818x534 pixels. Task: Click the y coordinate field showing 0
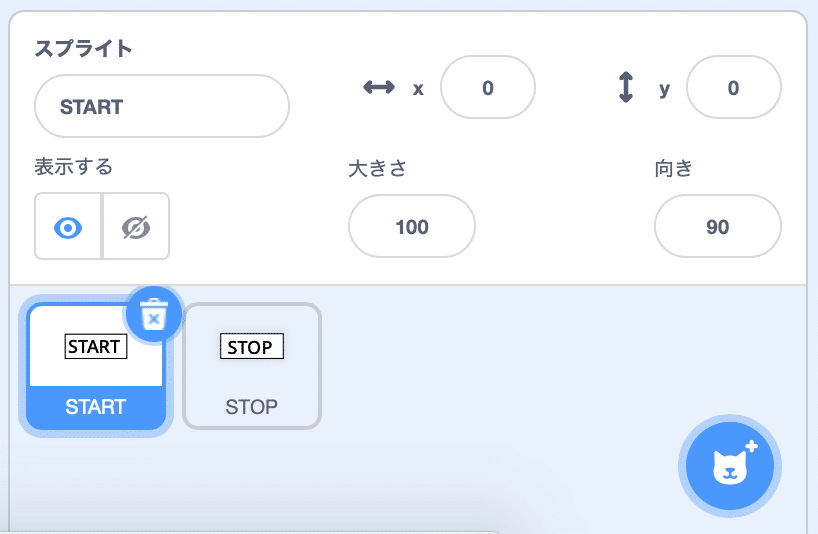(733, 87)
